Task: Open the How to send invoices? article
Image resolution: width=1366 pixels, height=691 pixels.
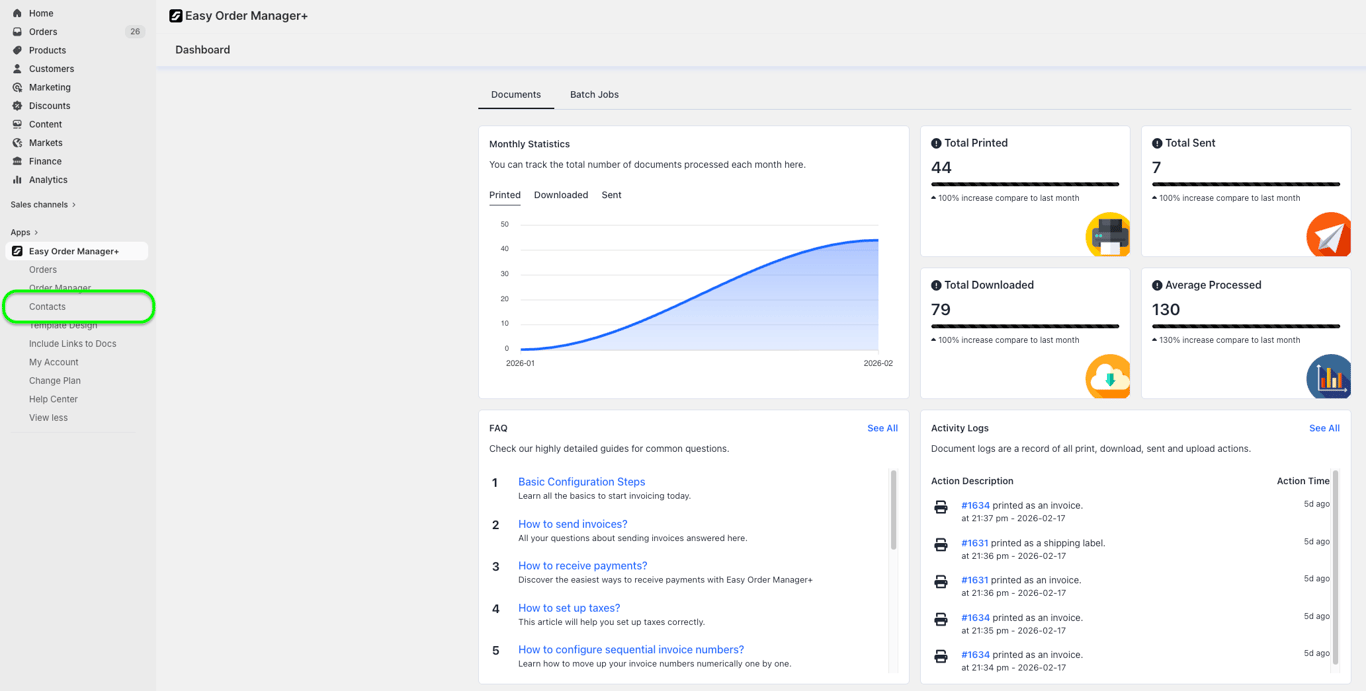Action: click(x=573, y=524)
